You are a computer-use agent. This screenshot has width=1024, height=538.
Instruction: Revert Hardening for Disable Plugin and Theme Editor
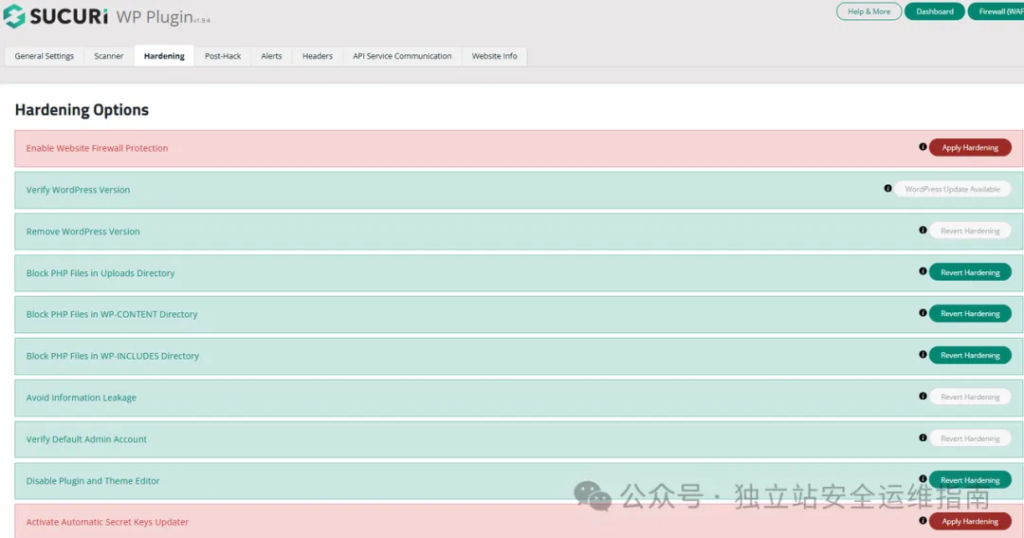(970, 480)
